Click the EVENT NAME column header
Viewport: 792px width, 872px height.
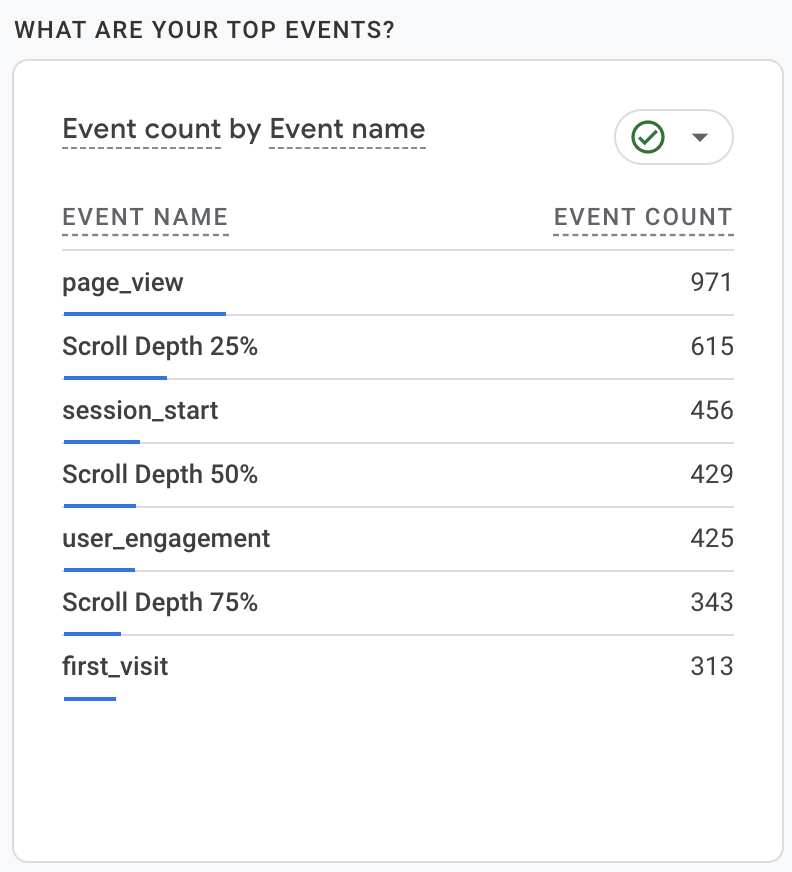pos(145,217)
